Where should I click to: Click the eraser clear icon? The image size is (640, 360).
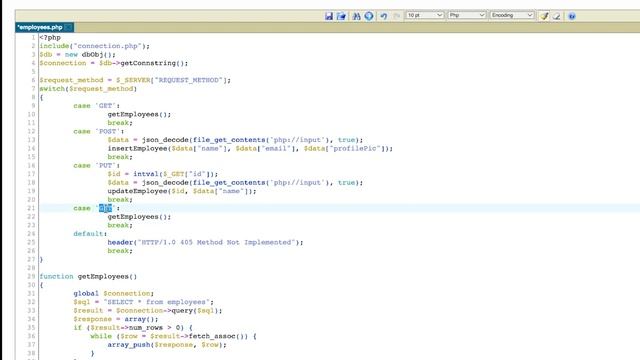[556, 16]
